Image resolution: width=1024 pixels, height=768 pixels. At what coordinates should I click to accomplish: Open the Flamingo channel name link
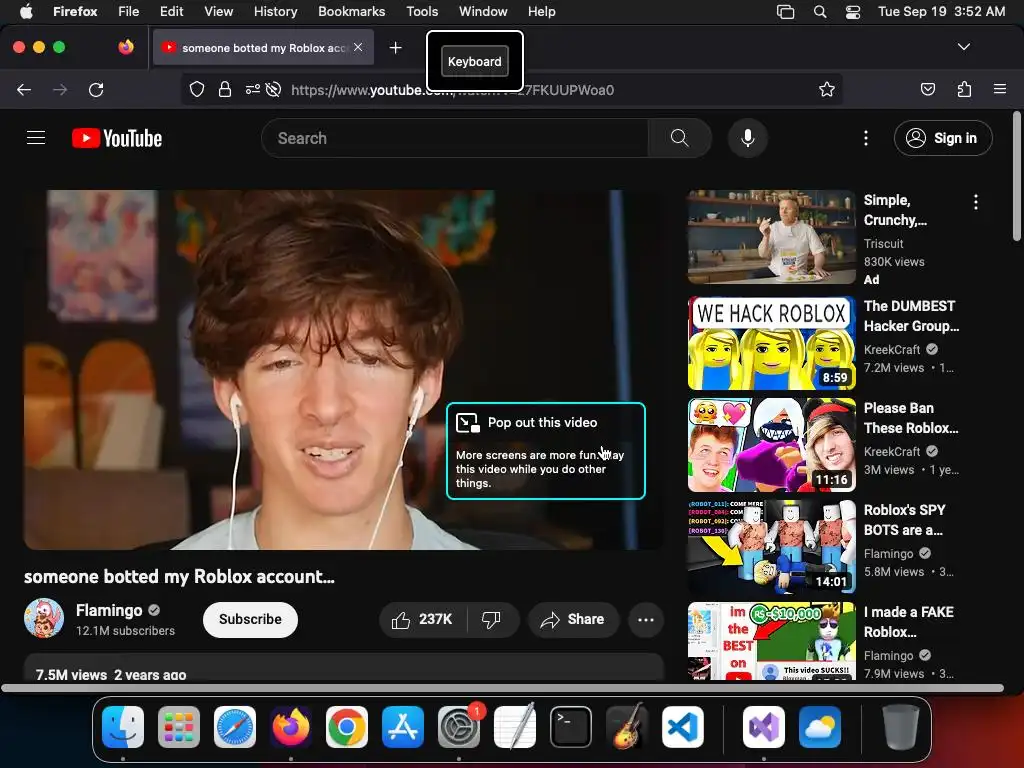point(109,610)
